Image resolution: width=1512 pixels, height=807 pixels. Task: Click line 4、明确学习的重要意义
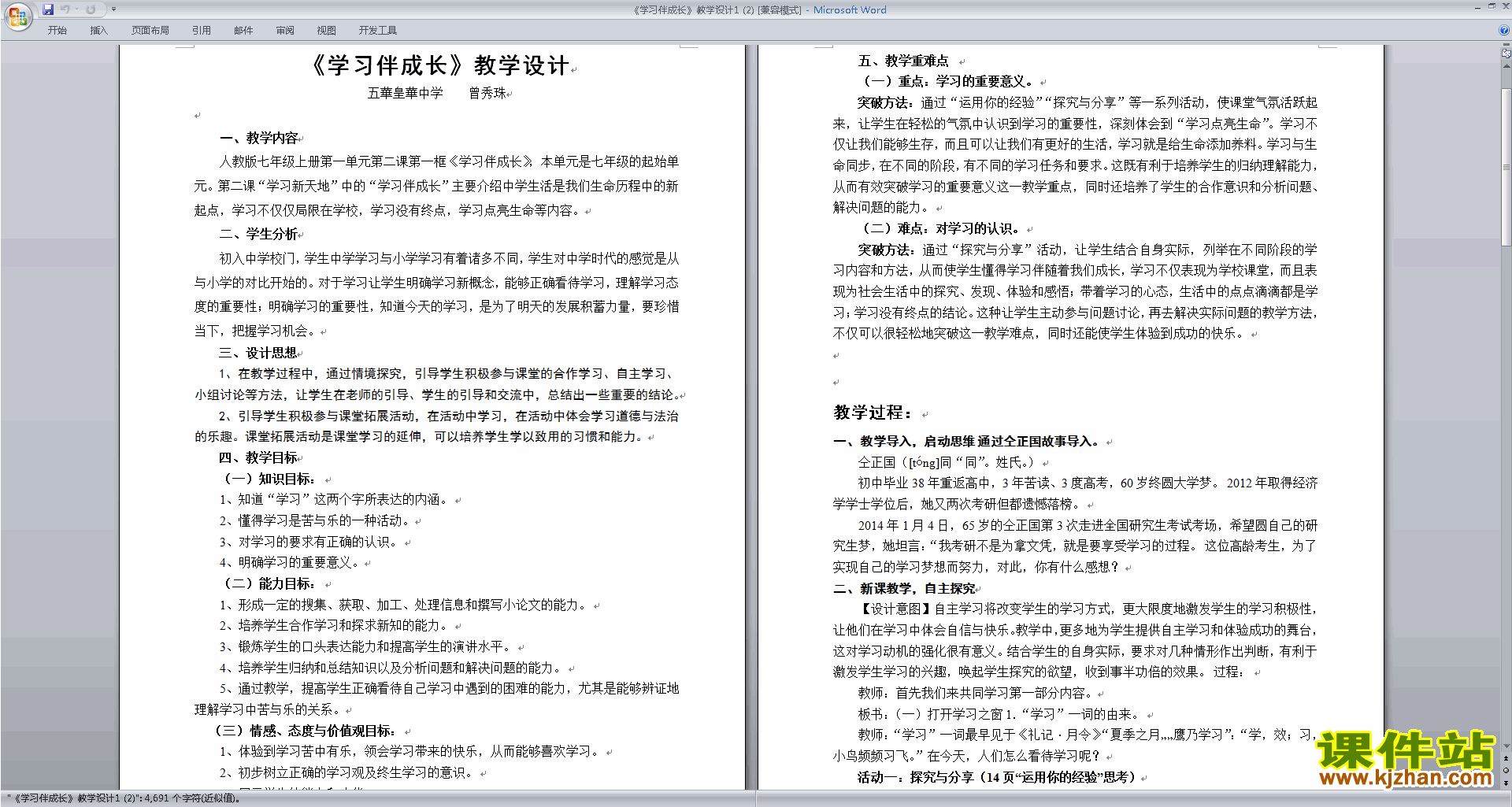click(290, 562)
